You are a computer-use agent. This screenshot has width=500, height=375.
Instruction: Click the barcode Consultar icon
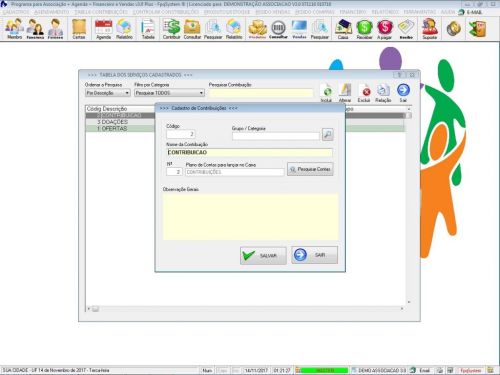tap(278, 29)
